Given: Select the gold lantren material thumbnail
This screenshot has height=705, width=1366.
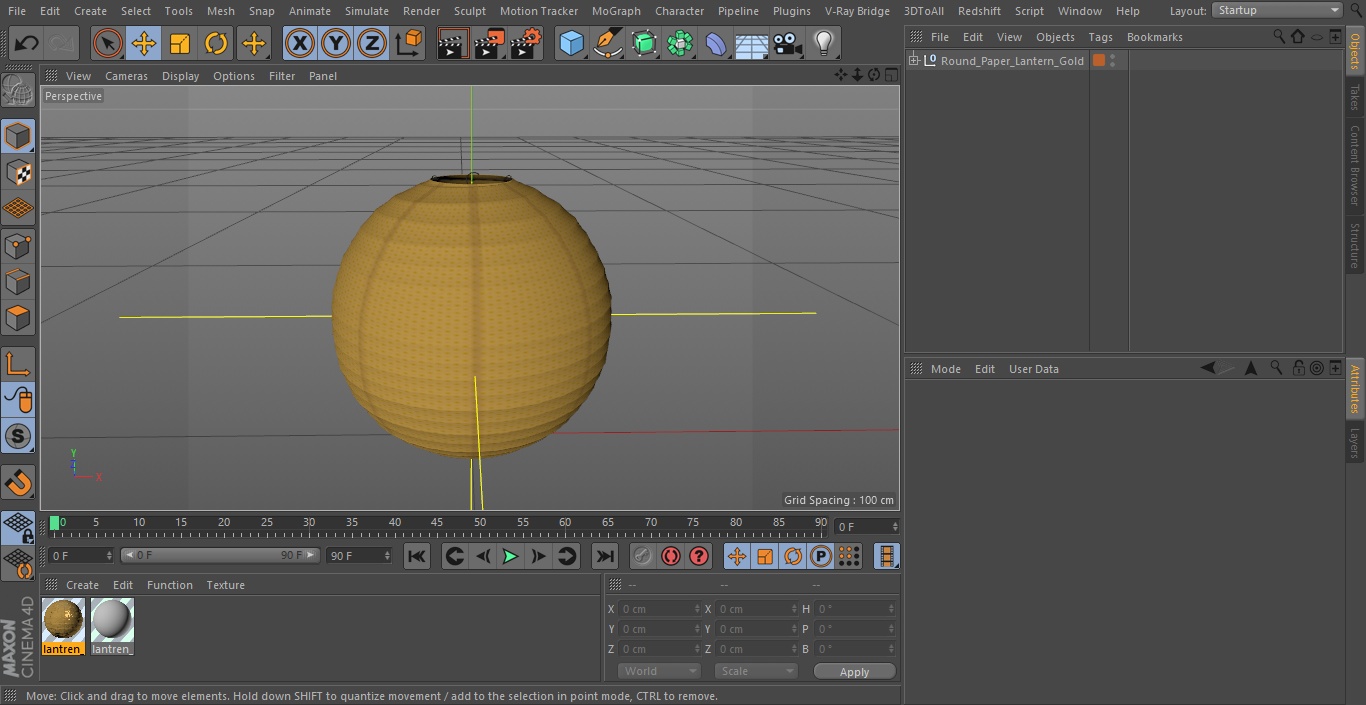Looking at the screenshot, I should coord(63,621).
